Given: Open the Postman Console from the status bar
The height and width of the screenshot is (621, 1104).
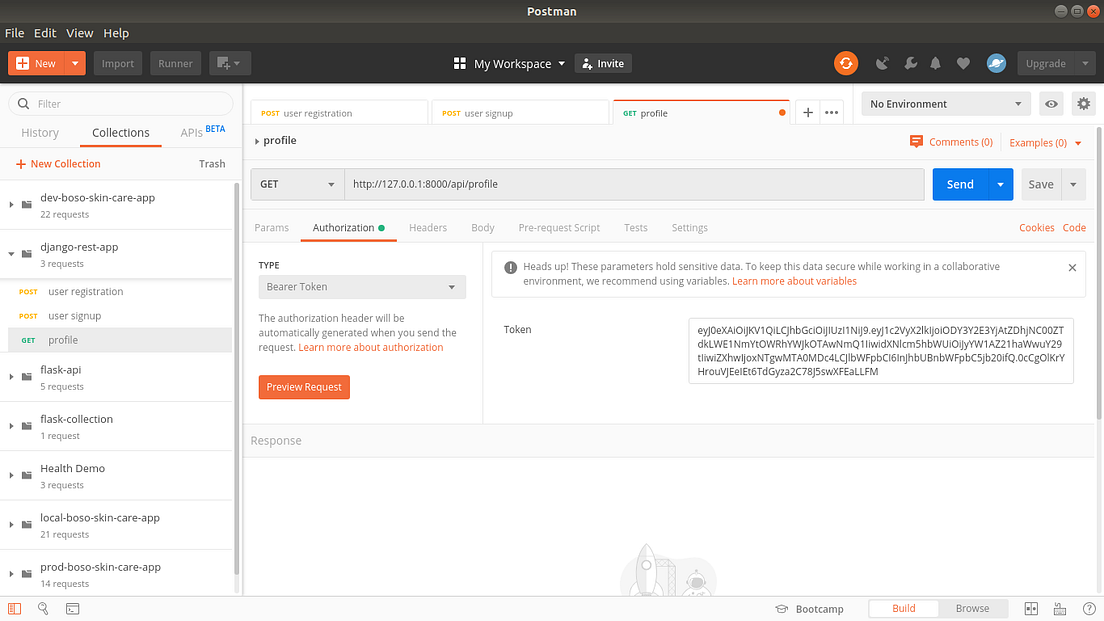Looking at the screenshot, I should [x=72, y=608].
